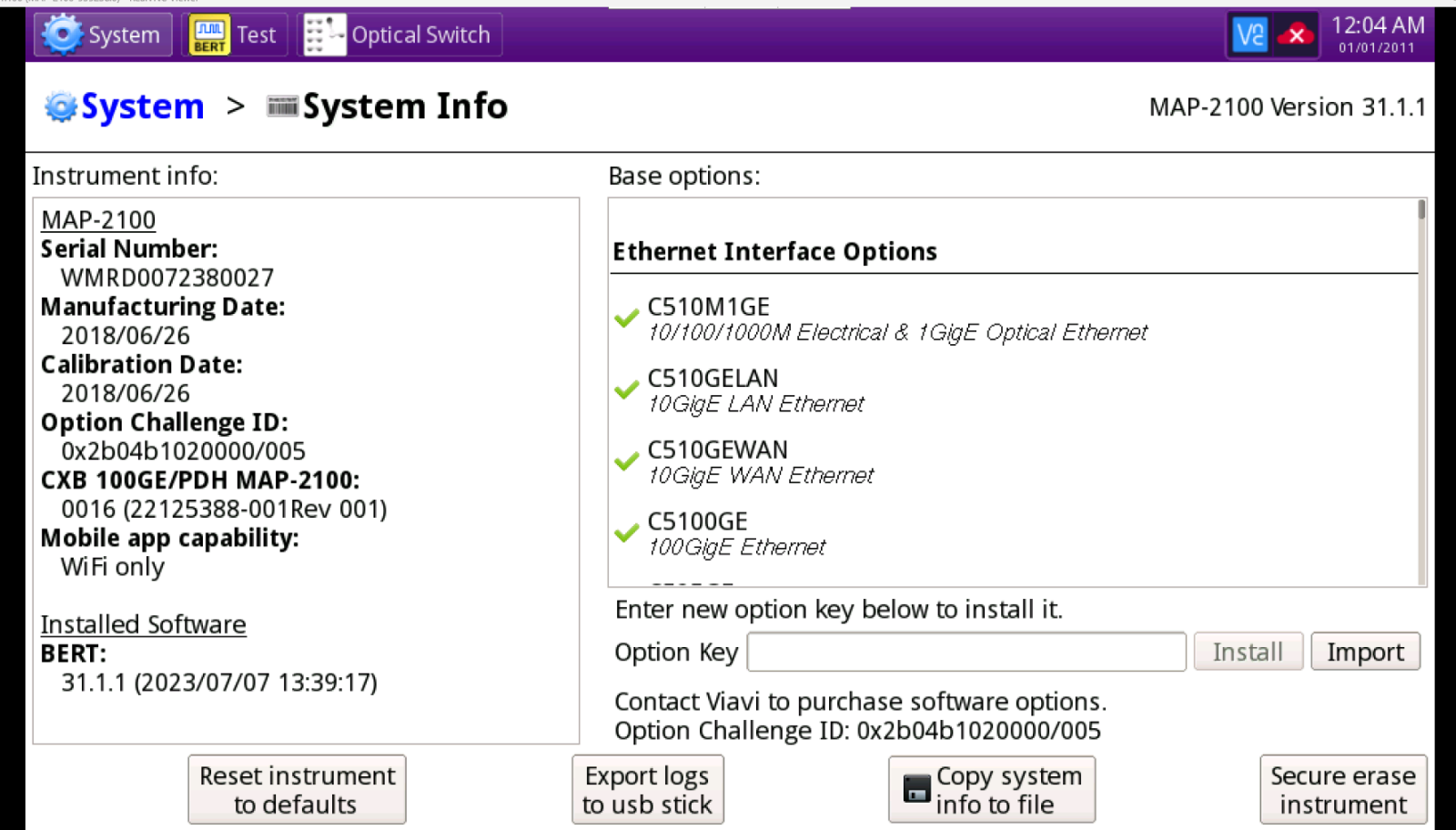The image size is (1456, 830).
Task: Click the BERT Test icon
Action: (x=209, y=35)
